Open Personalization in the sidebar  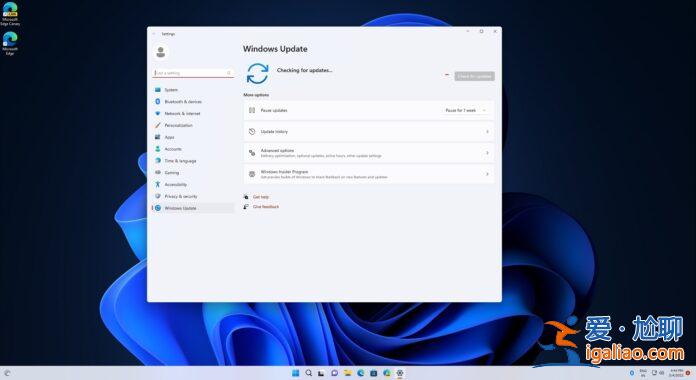click(193, 125)
